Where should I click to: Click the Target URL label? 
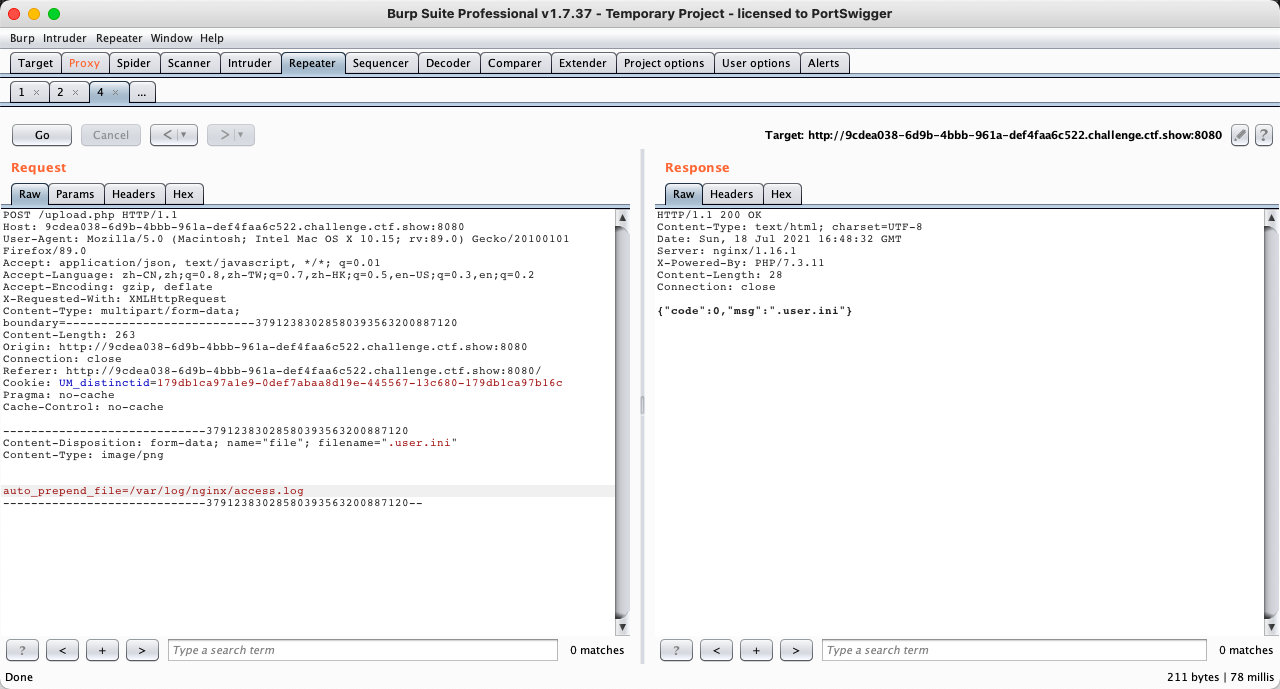993,135
